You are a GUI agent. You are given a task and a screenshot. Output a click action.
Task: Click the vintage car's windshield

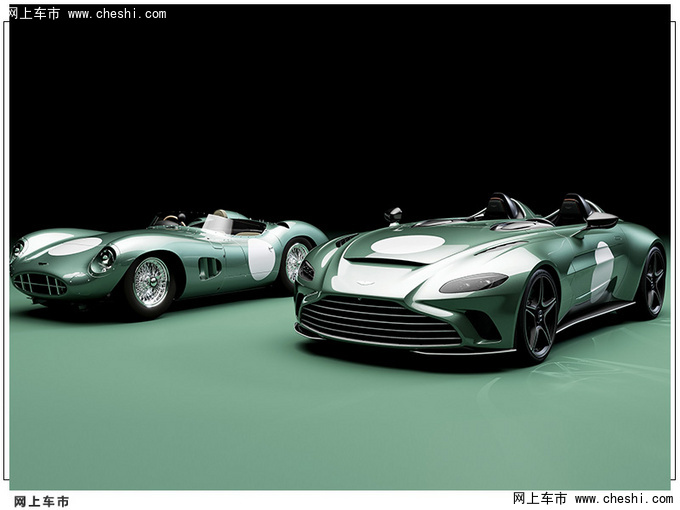216,223
